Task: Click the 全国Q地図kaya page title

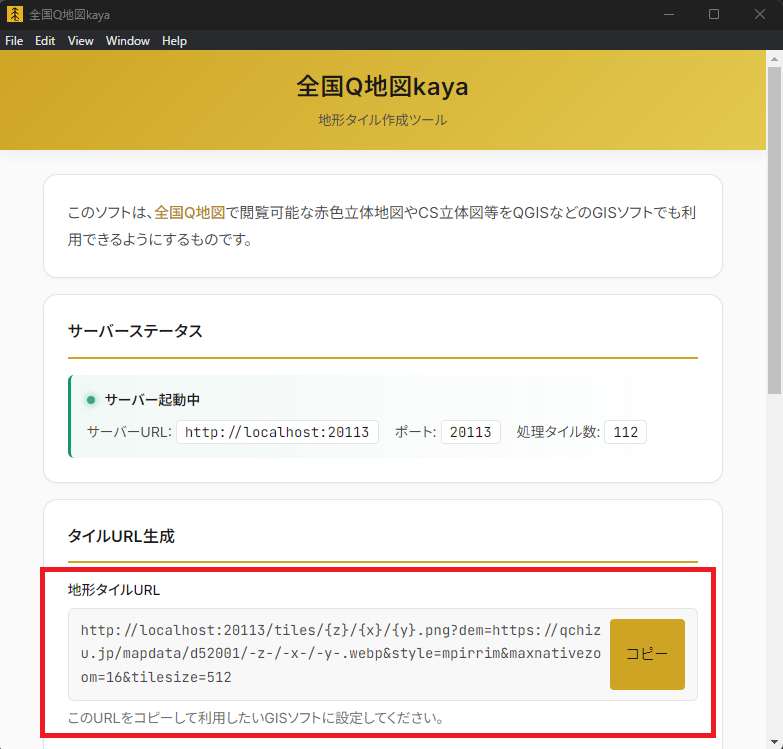Action: [x=383, y=86]
